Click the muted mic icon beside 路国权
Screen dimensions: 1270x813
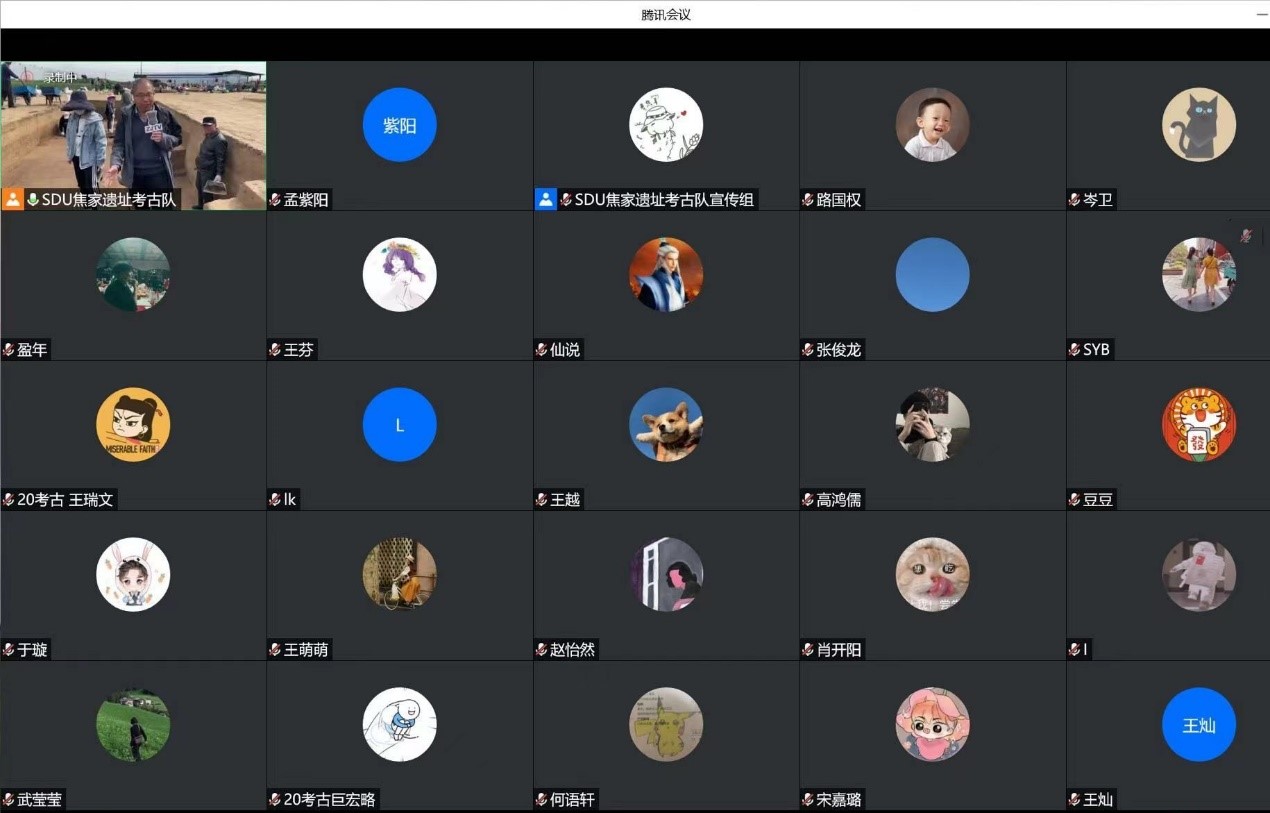pos(808,200)
